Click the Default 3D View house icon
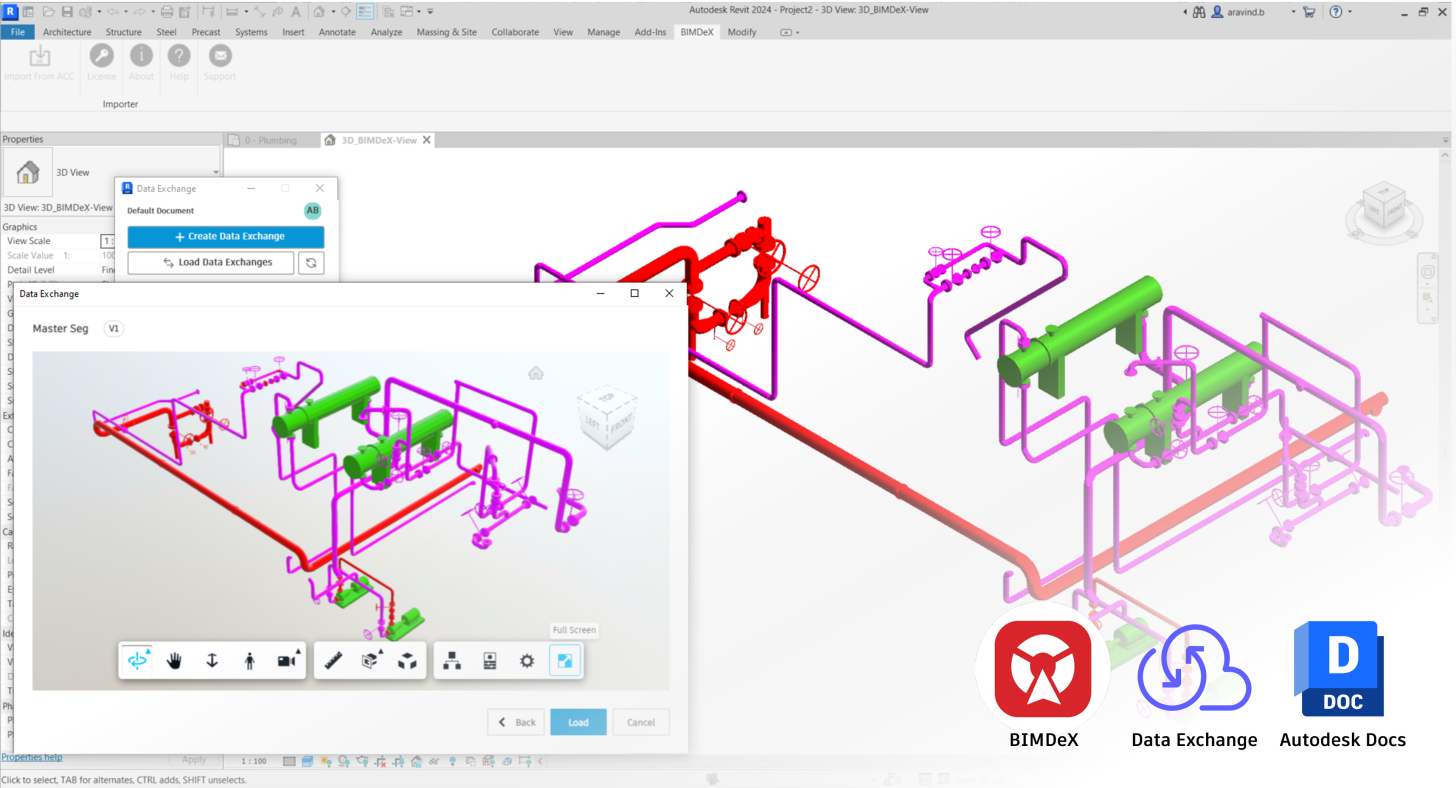 [x=320, y=12]
